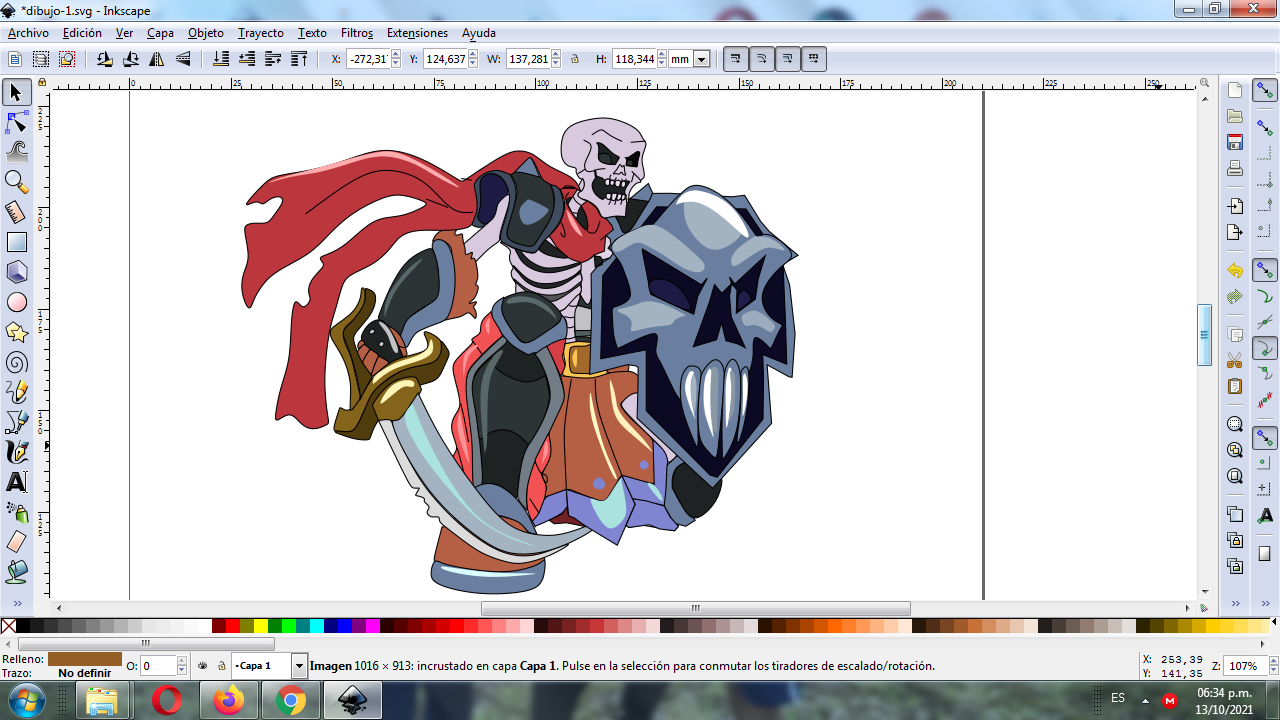Select the Zoom magnifier tool
Image resolution: width=1280 pixels, height=720 pixels.
pyautogui.click(x=16, y=182)
